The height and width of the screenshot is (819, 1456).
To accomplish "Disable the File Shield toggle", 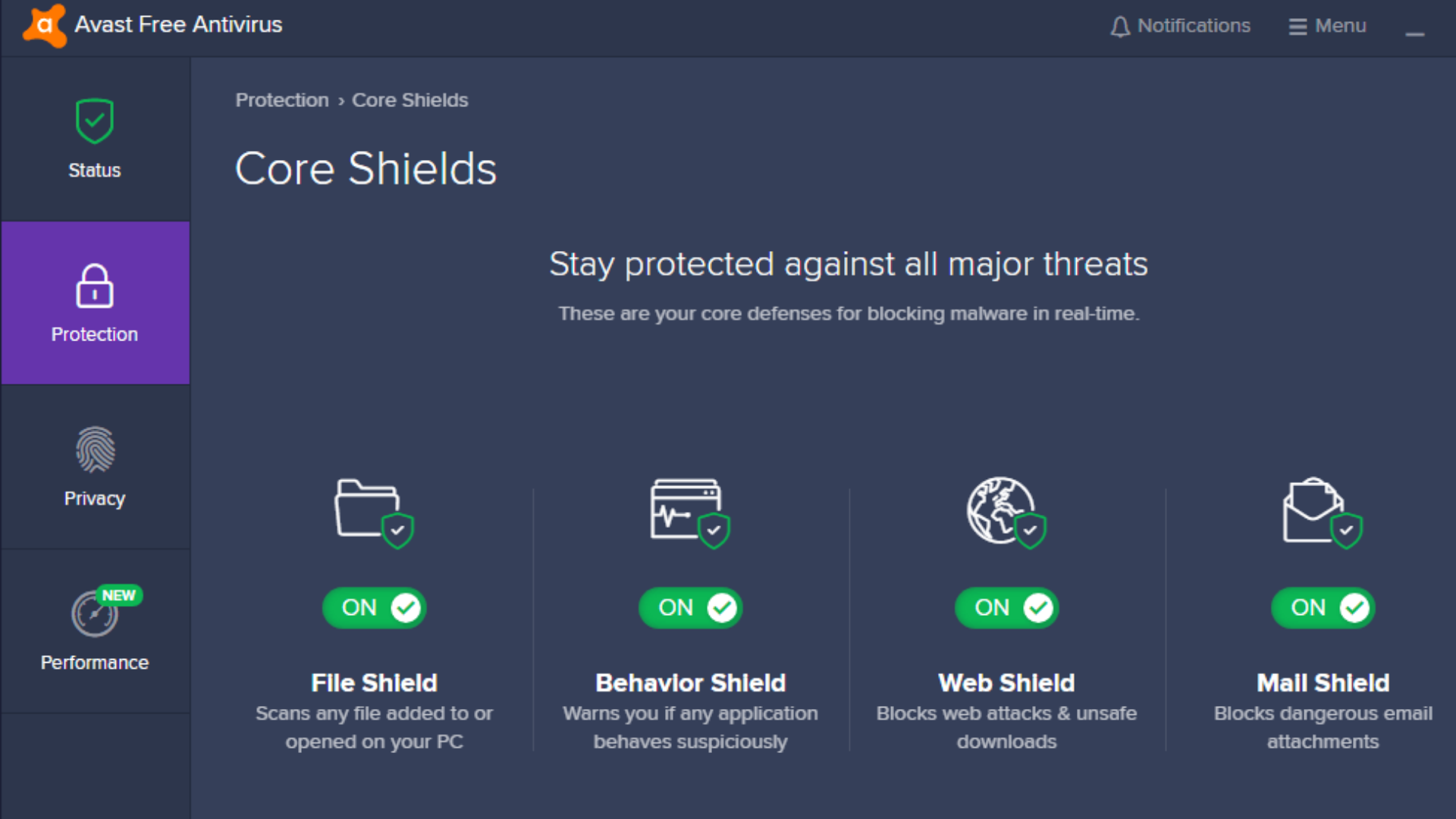I will (374, 607).
